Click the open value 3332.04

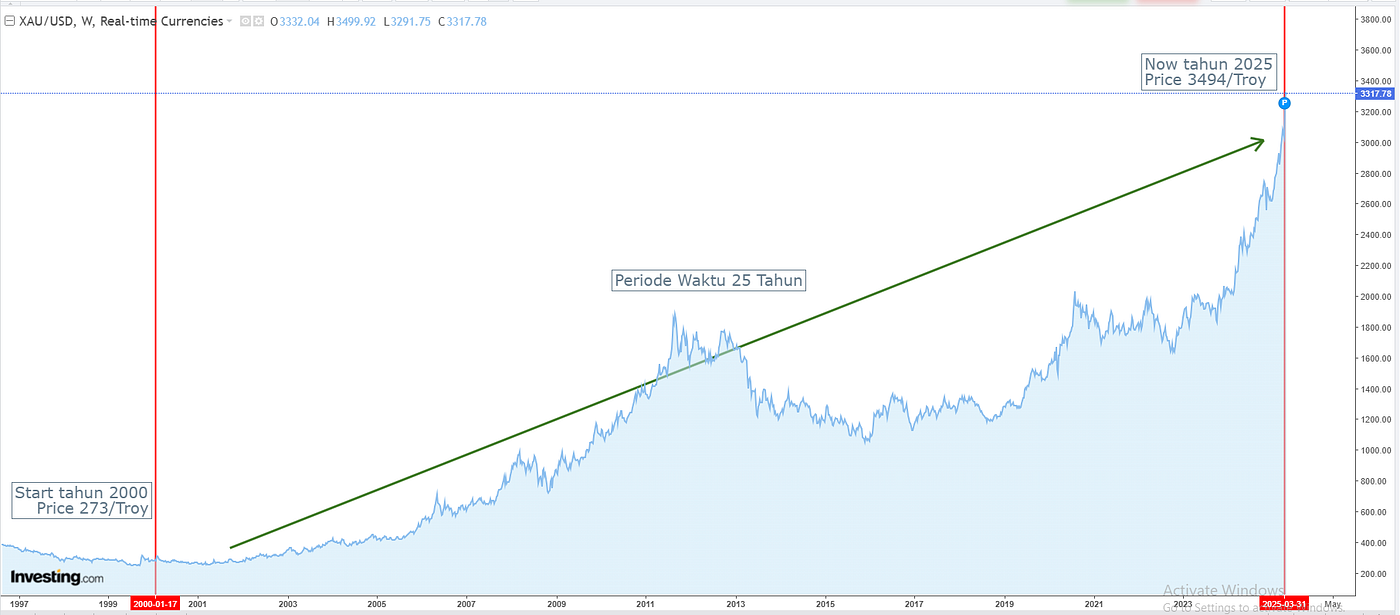tap(299, 21)
